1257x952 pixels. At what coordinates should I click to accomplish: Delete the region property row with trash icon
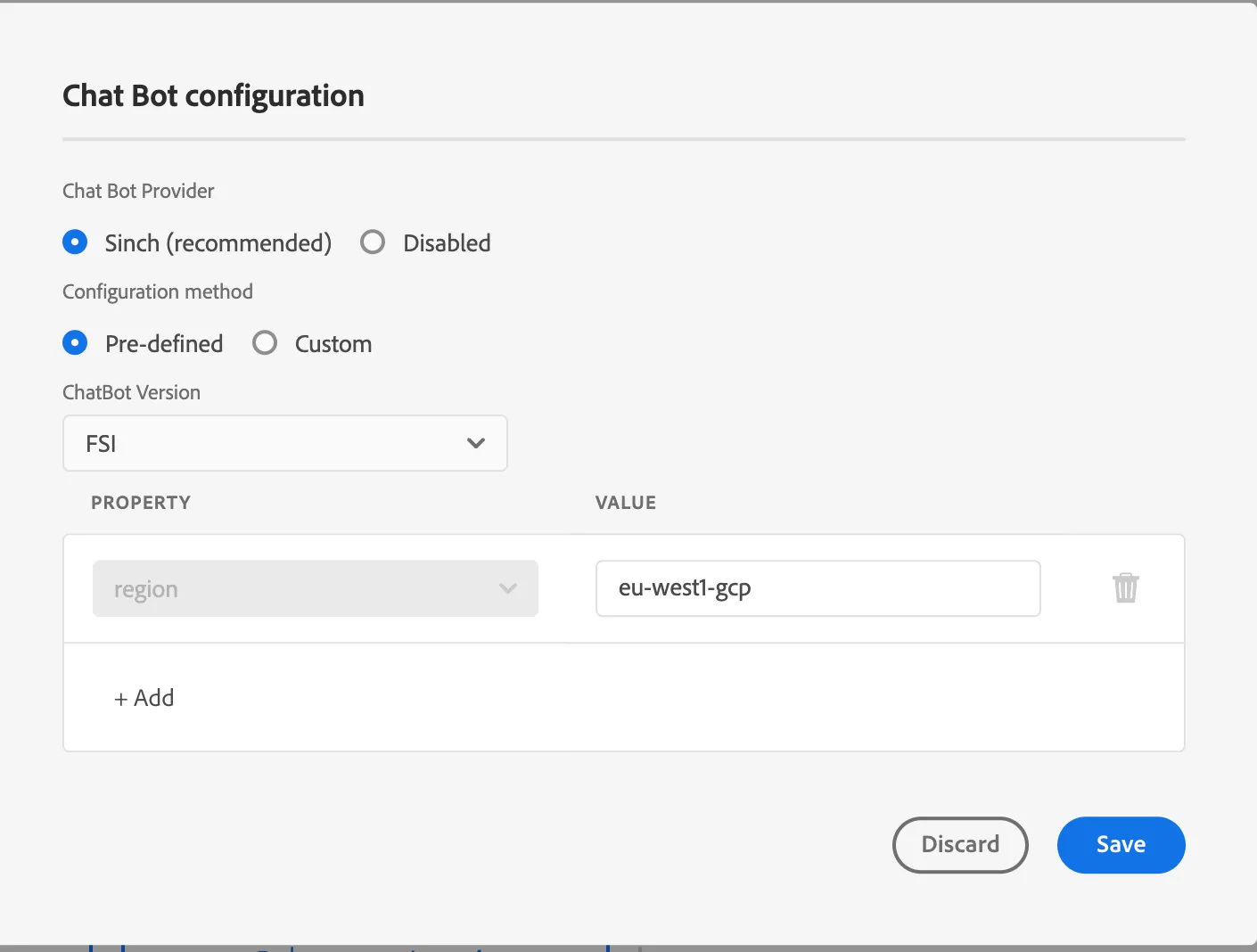pos(1126,588)
